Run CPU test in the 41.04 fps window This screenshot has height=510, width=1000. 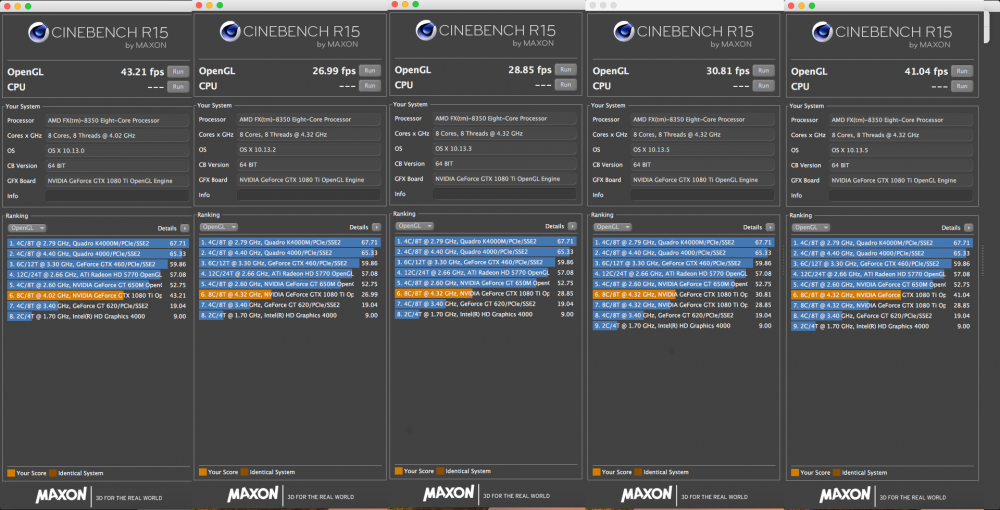point(962,86)
